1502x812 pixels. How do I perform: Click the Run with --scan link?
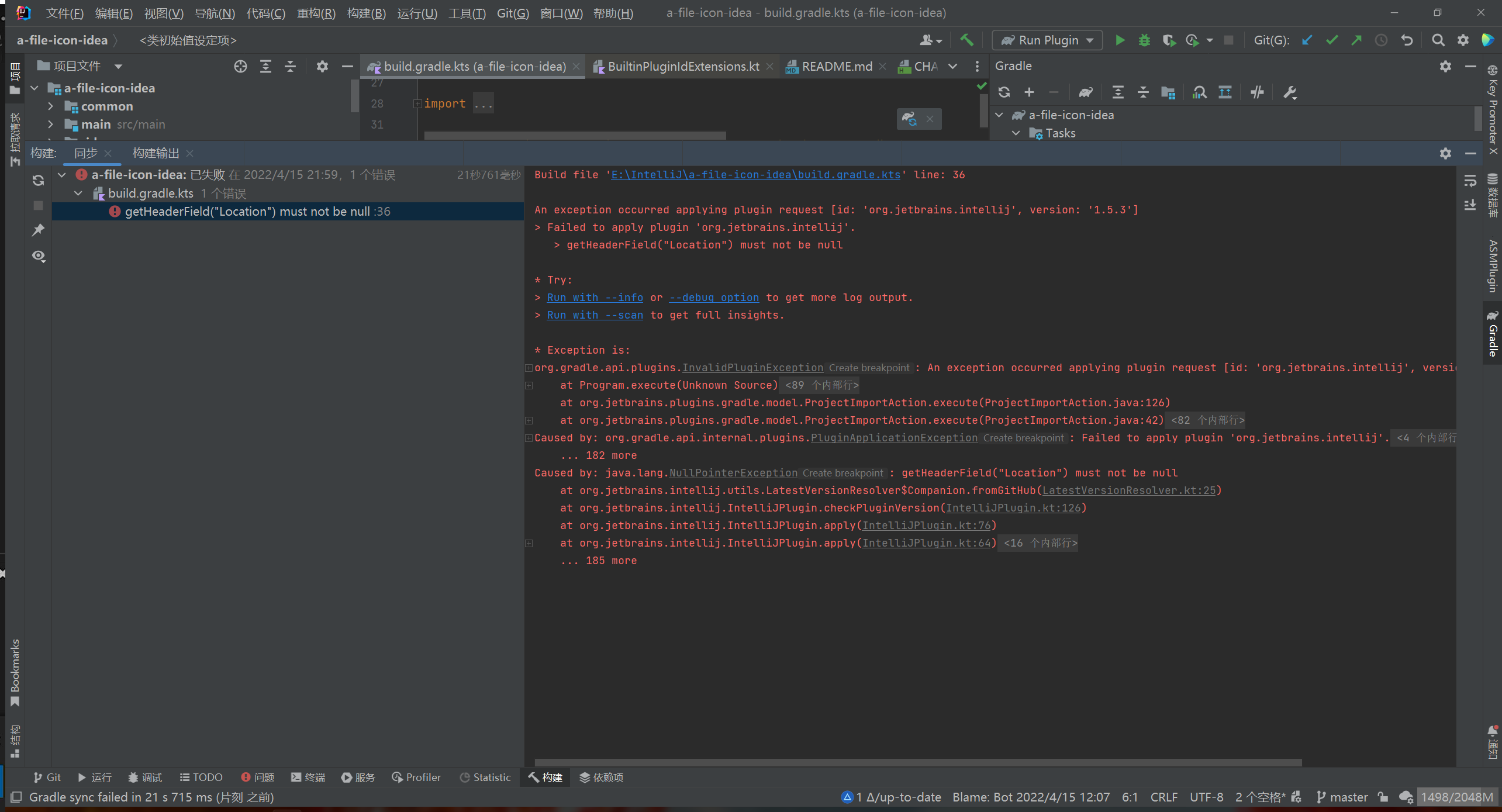pos(595,315)
